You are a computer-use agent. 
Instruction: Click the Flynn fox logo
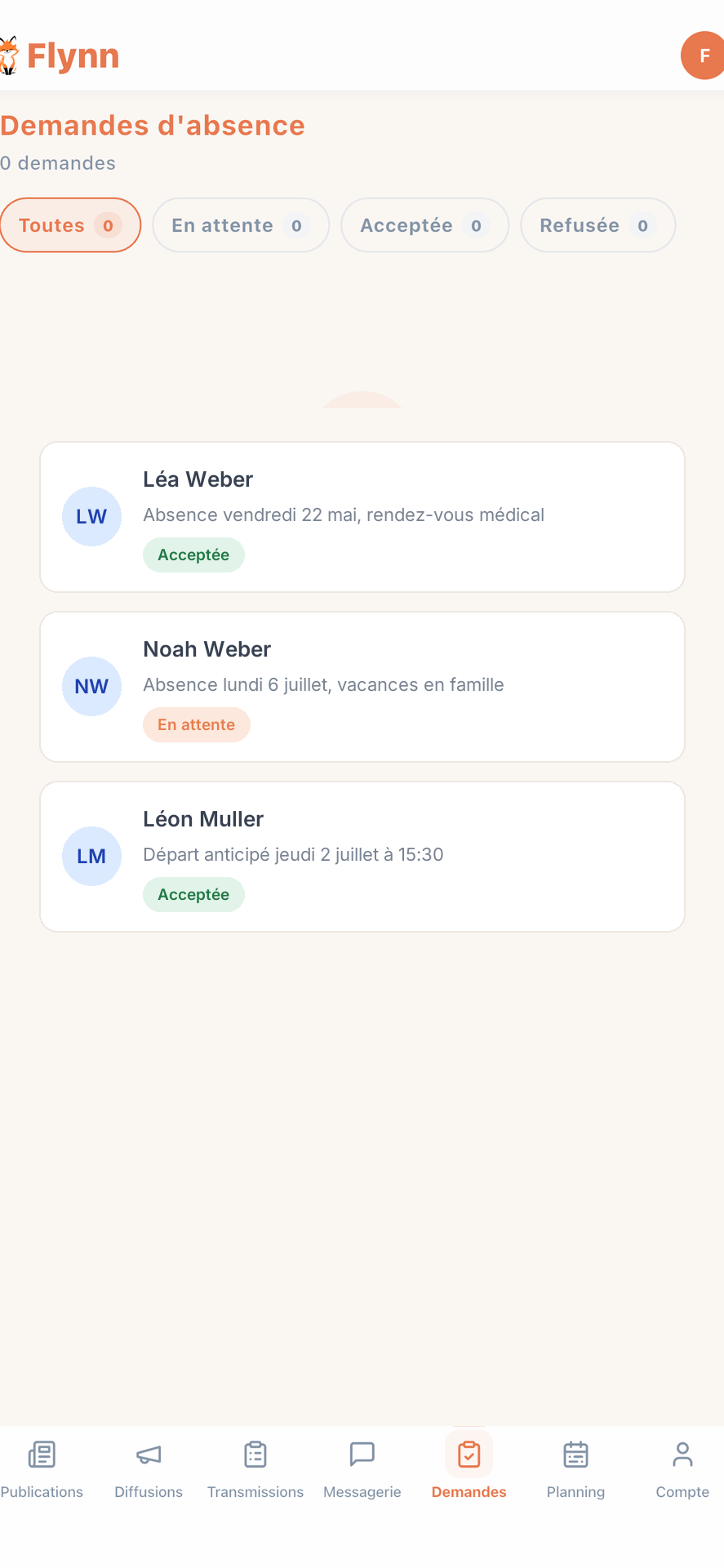[8, 56]
